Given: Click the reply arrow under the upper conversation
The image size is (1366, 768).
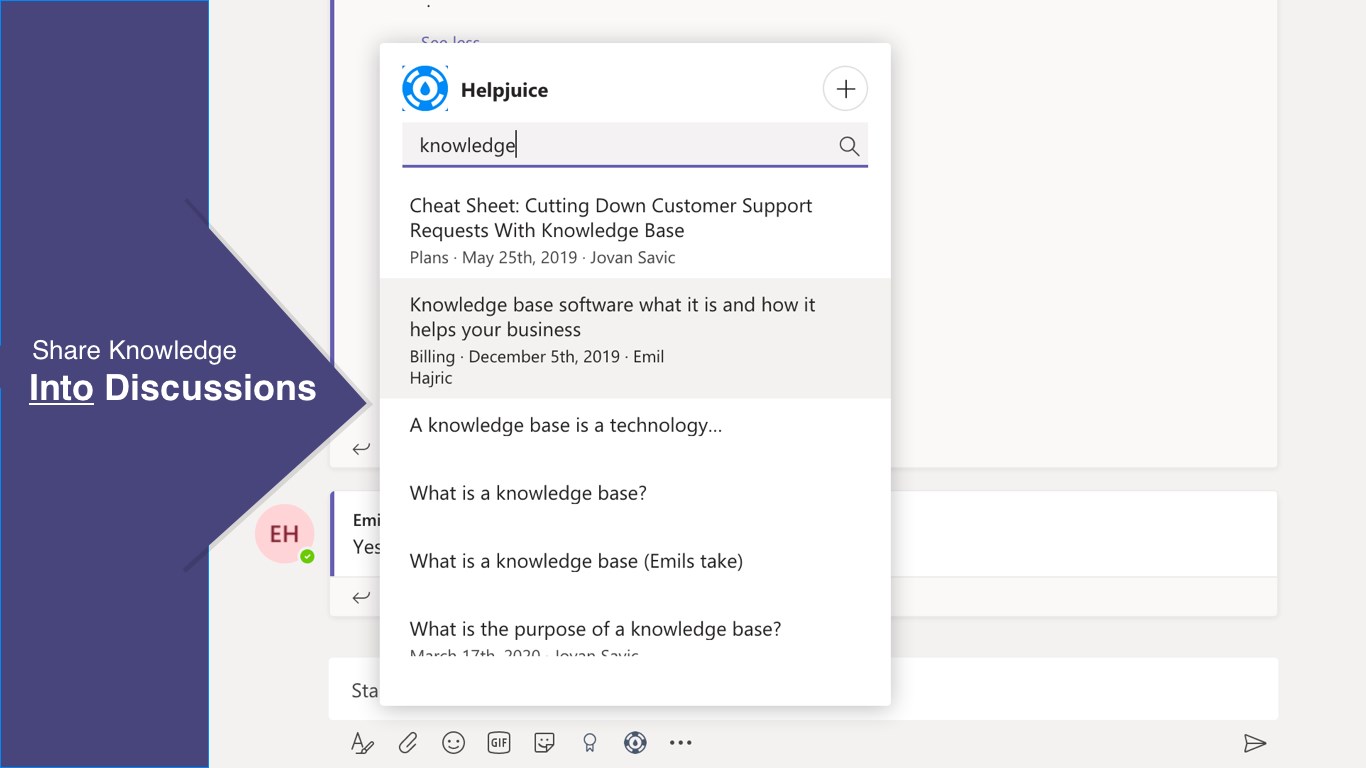Looking at the screenshot, I should coord(361,449).
